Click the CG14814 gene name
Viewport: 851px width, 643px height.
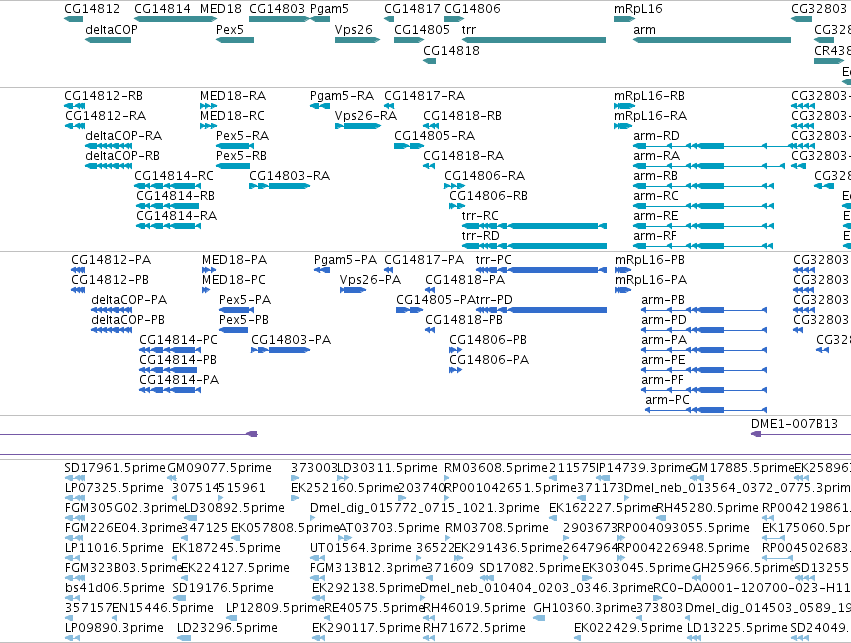click(162, 9)
